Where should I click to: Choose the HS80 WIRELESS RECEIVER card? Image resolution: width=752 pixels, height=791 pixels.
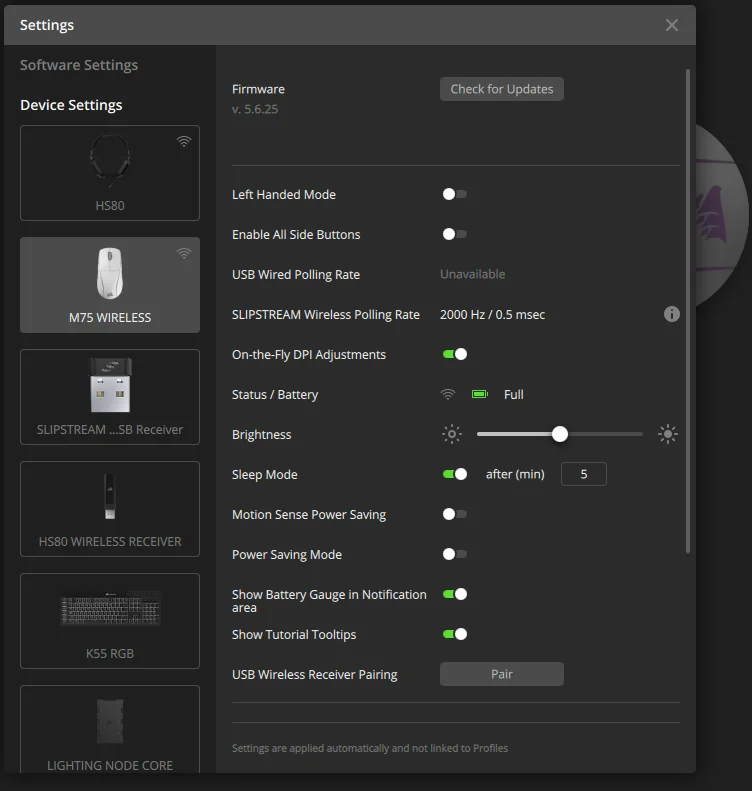click(x=110, y=509)
